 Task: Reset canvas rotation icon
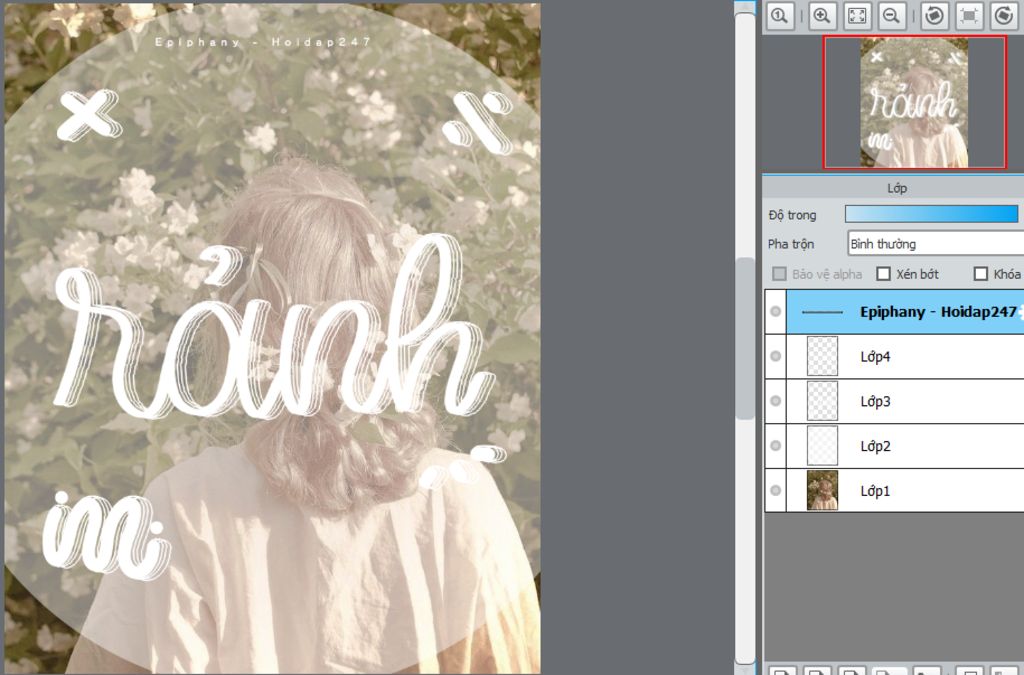tap(970, 15)
